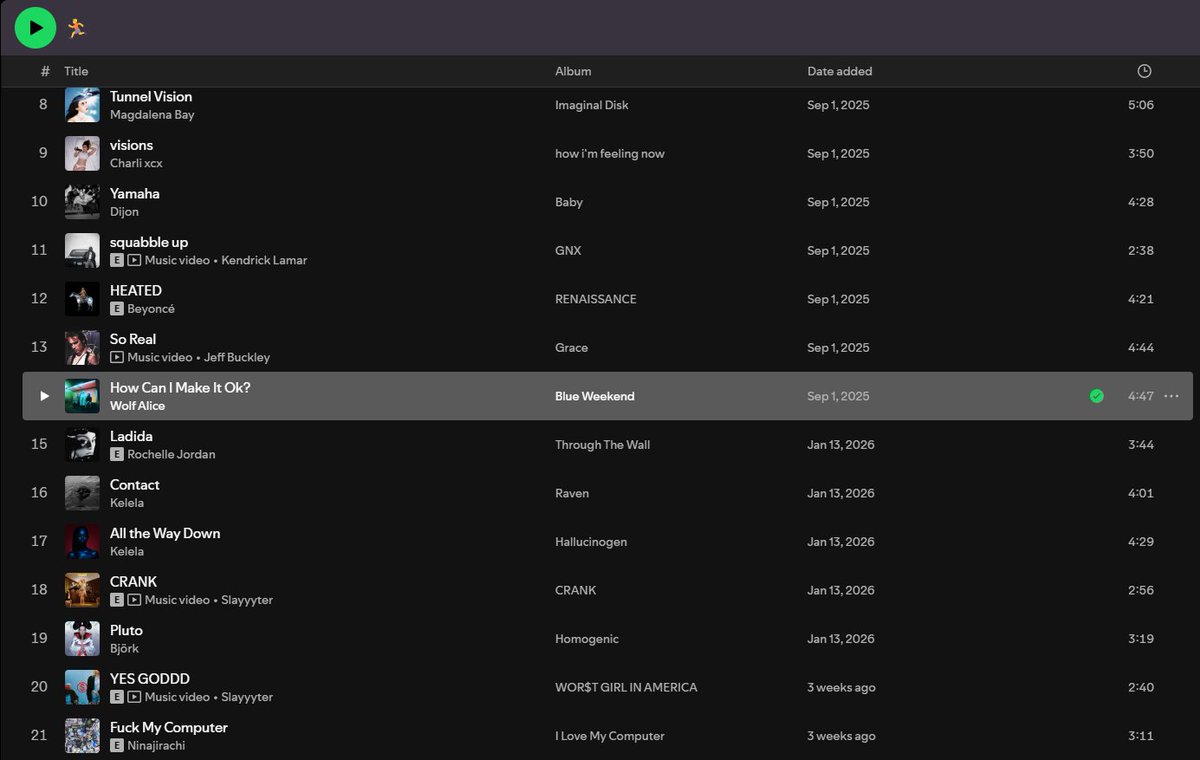
Task: Play How Can I Make It Ok? track
Action: point(44,396)
